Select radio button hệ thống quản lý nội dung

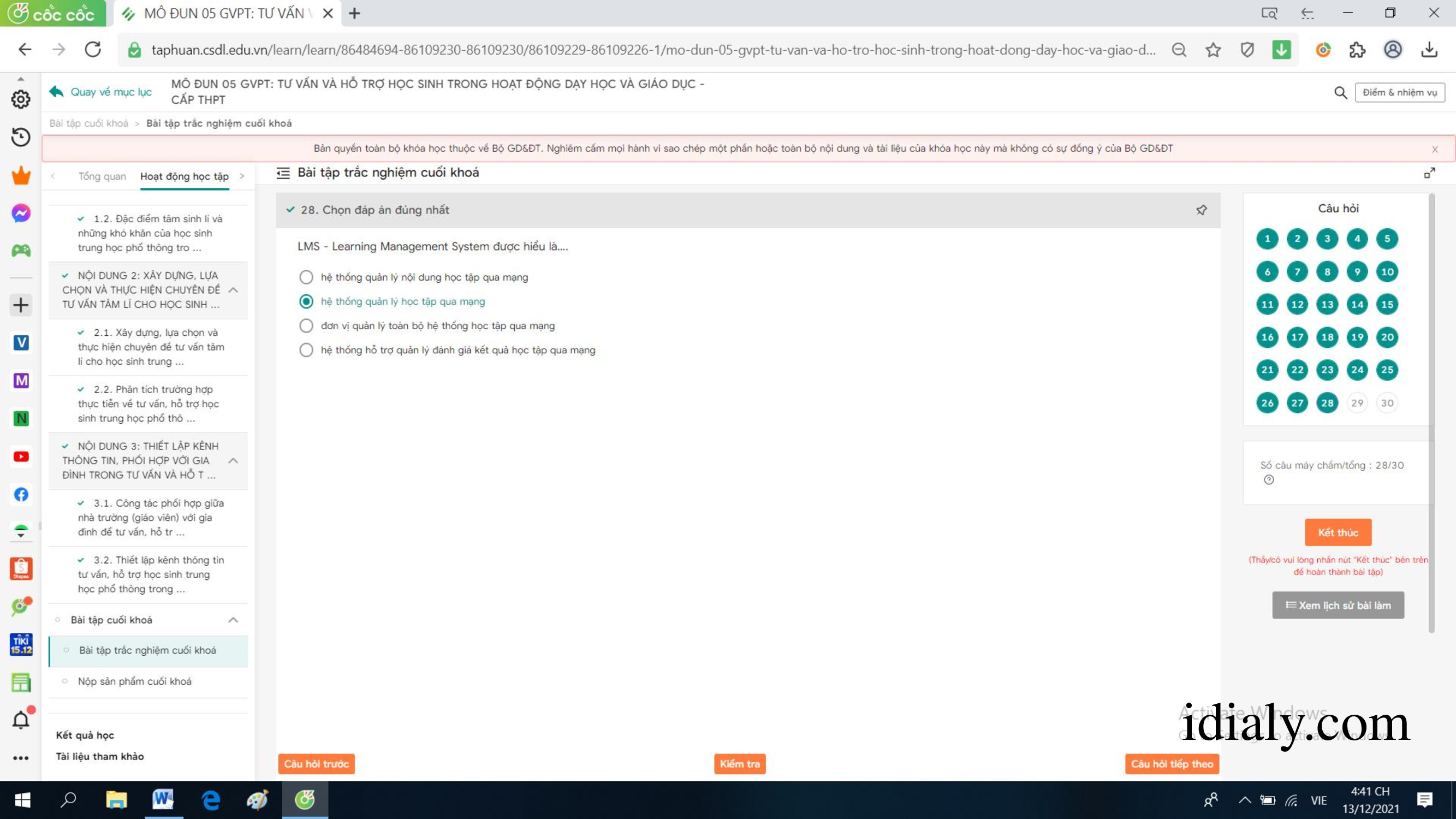click(x=305, y=277)
